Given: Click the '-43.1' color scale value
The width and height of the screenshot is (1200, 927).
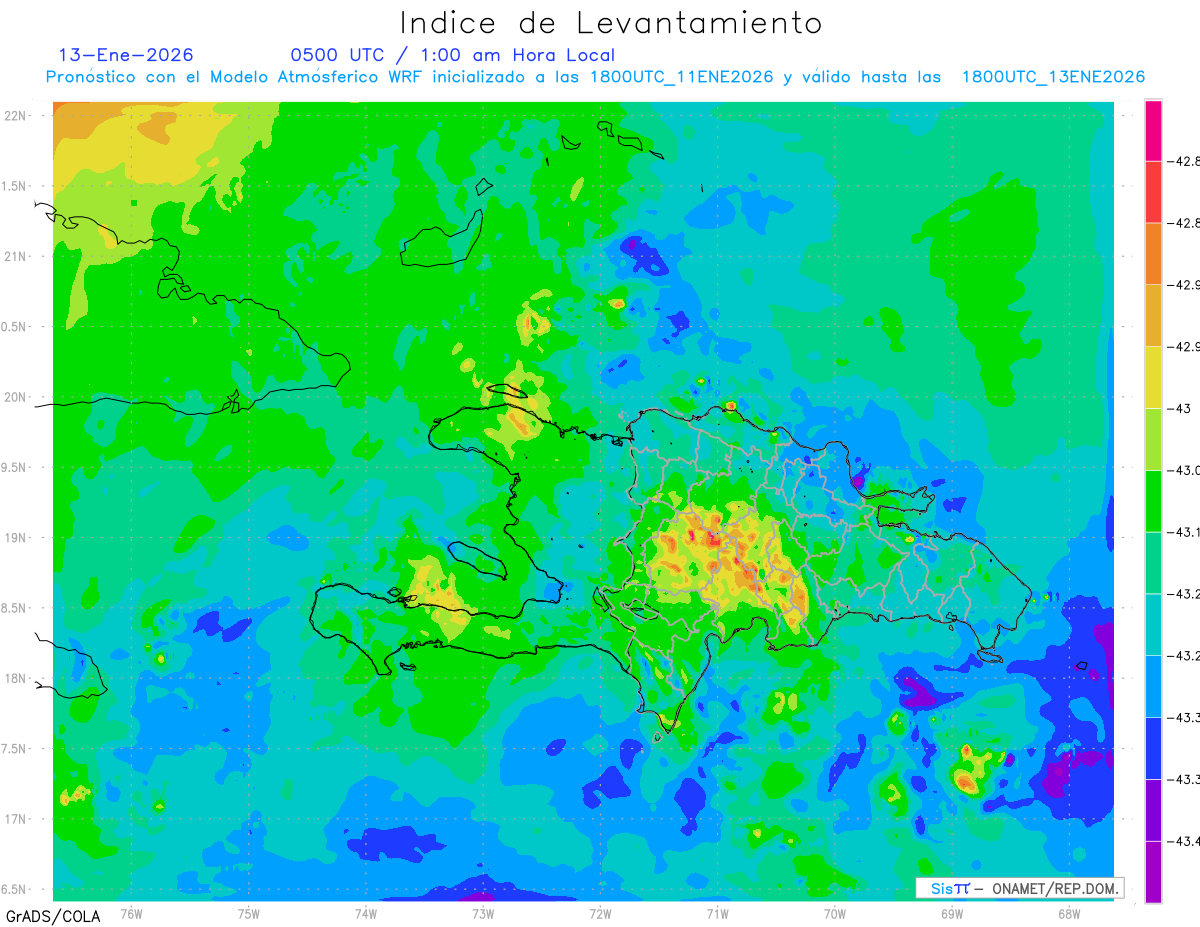Looking at the screenshot, I should pos(1185,532).
